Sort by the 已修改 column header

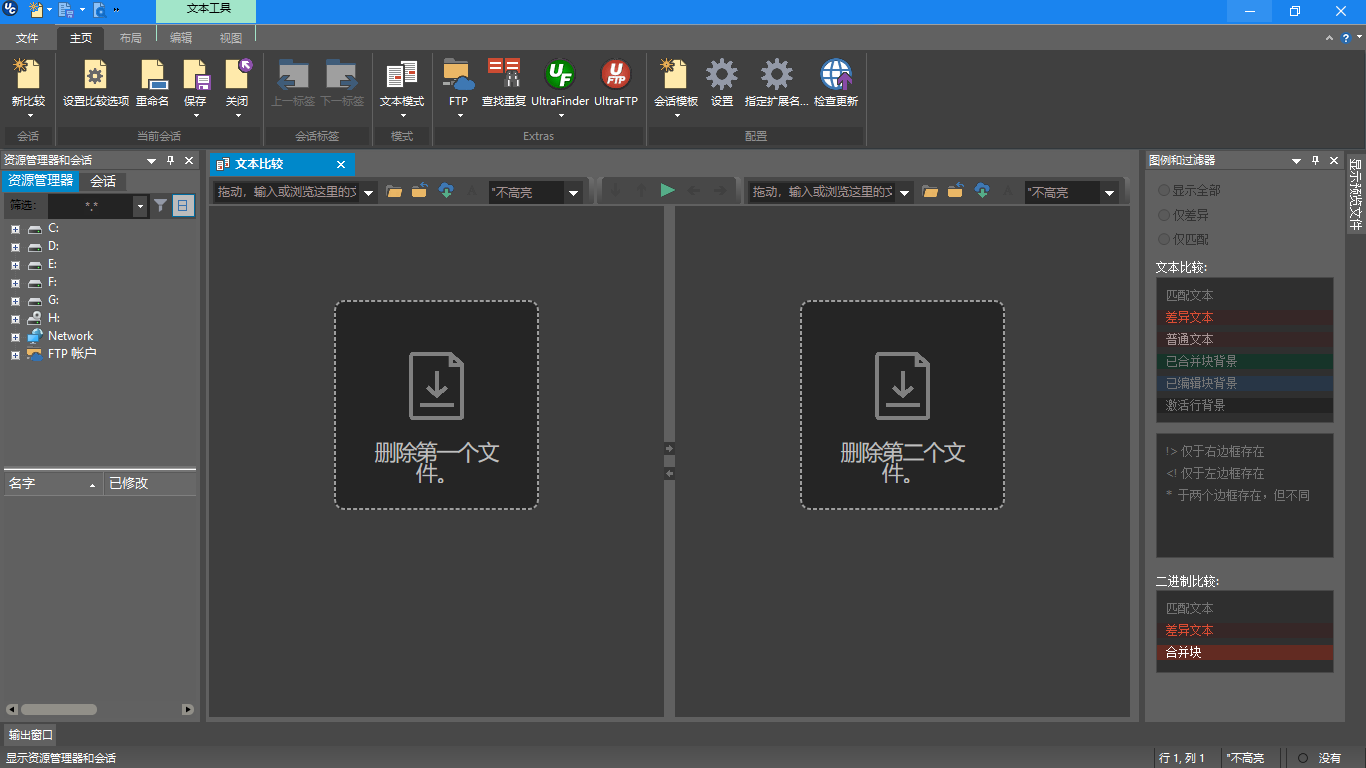150,483
